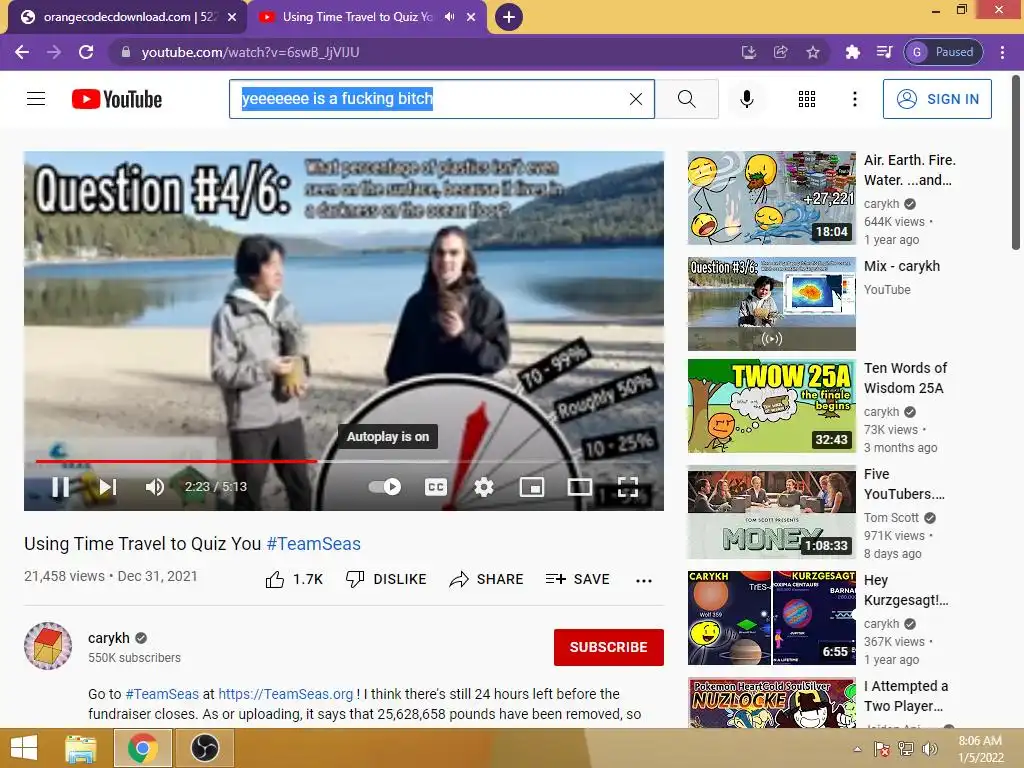Click the install app icon in address bar
This screenshot has width=1024, height=768.
(748, 52)
